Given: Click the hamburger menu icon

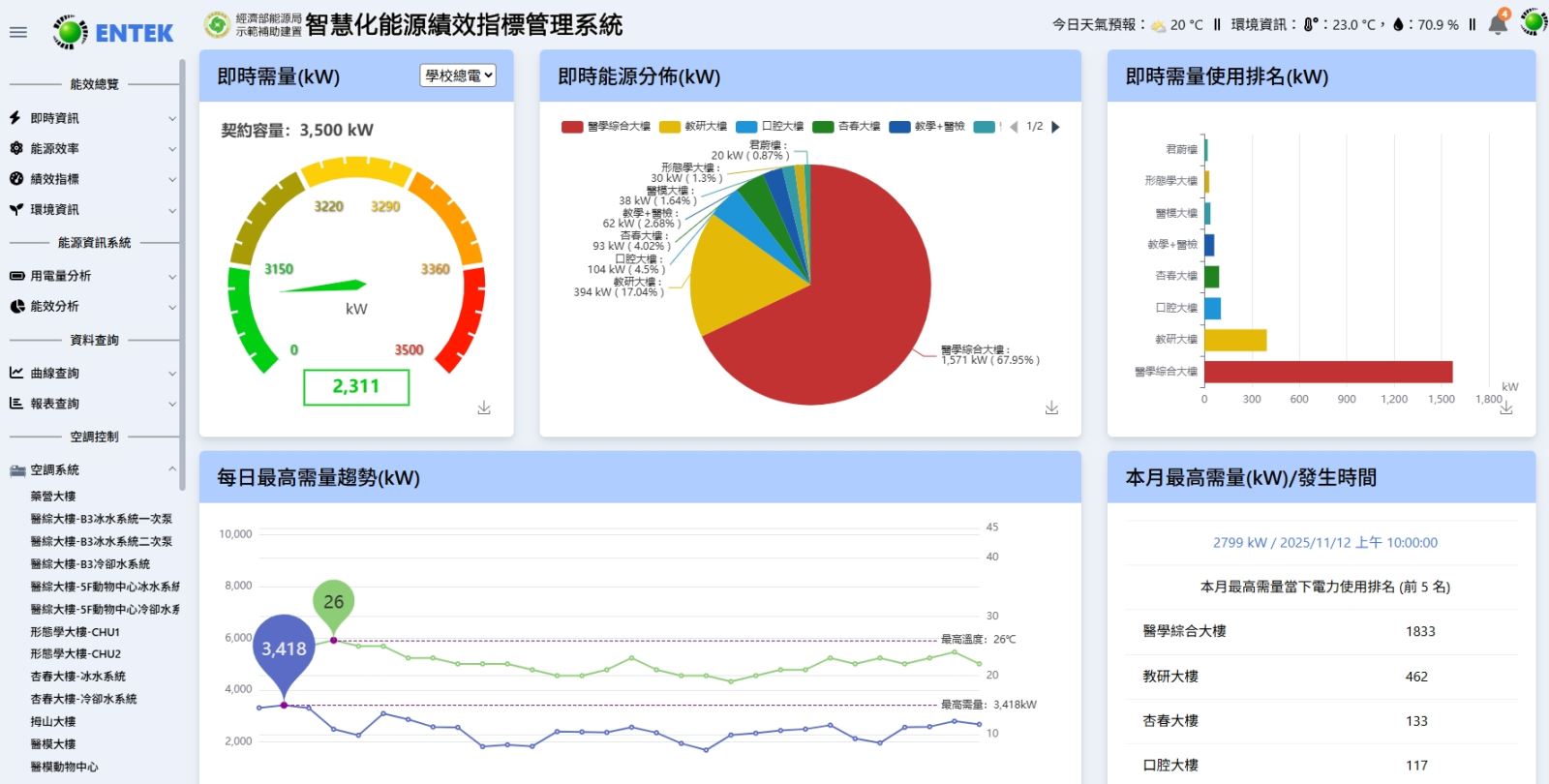Looking at the screenshot, I should 17,32.
